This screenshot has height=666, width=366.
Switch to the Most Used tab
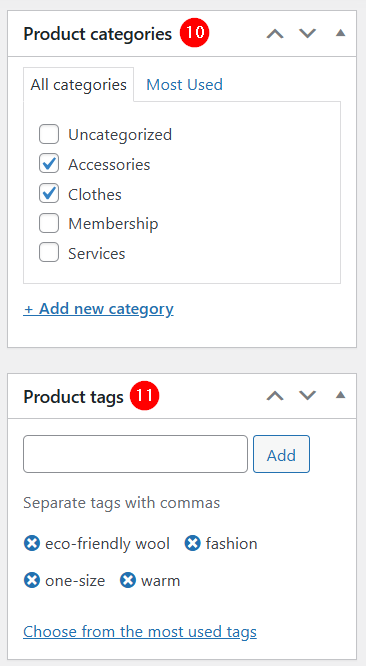coord(184,85)
